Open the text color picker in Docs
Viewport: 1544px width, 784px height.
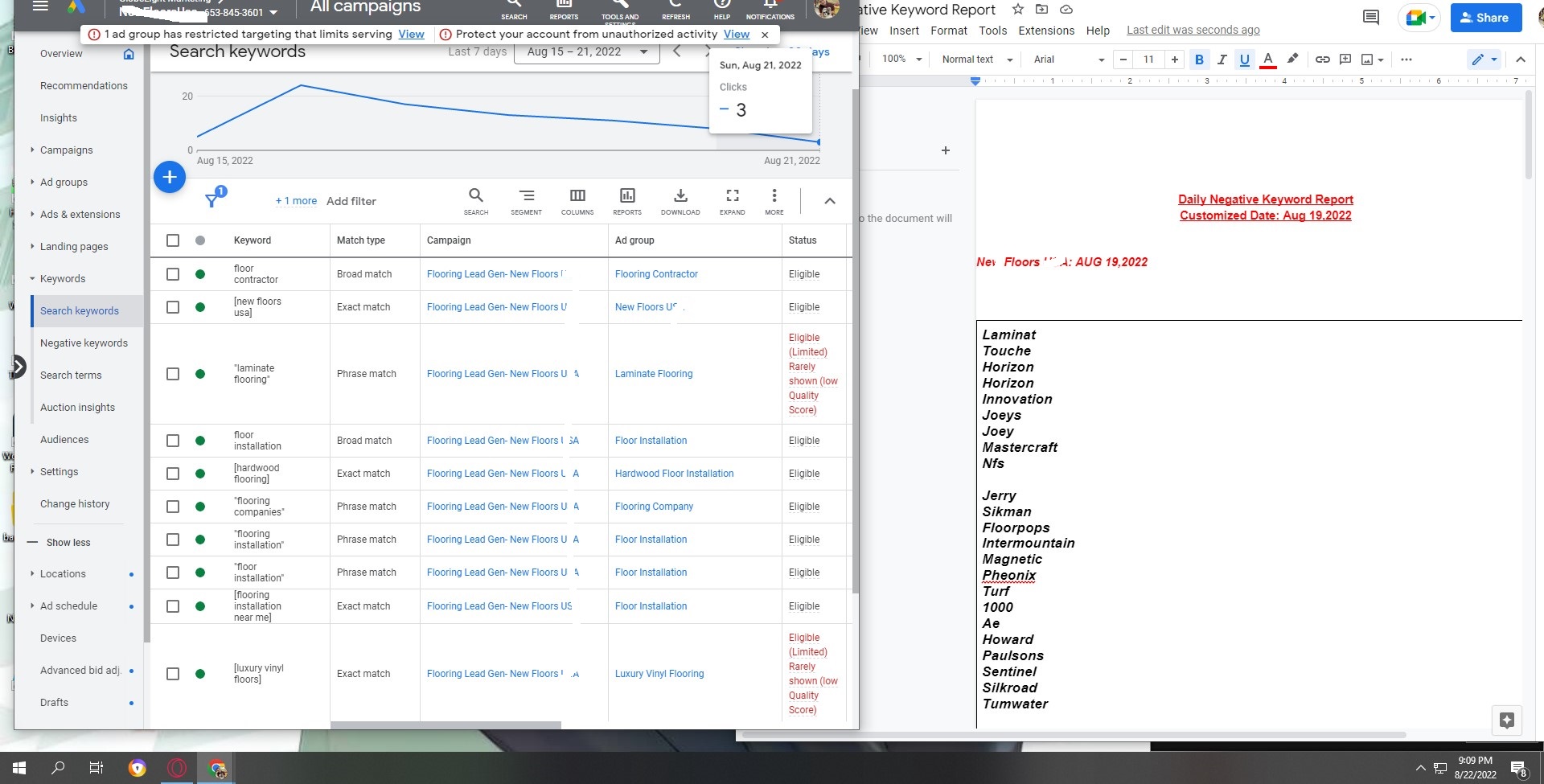tap(1268, 60)
